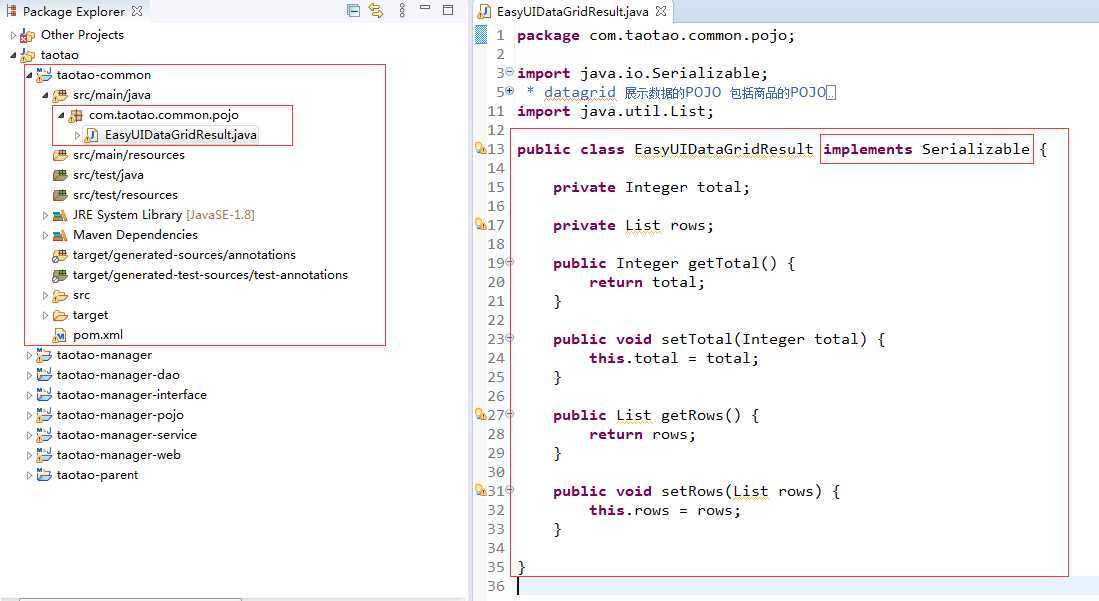
Task: Open the Package Explorer View Menu
Action: 401,11
